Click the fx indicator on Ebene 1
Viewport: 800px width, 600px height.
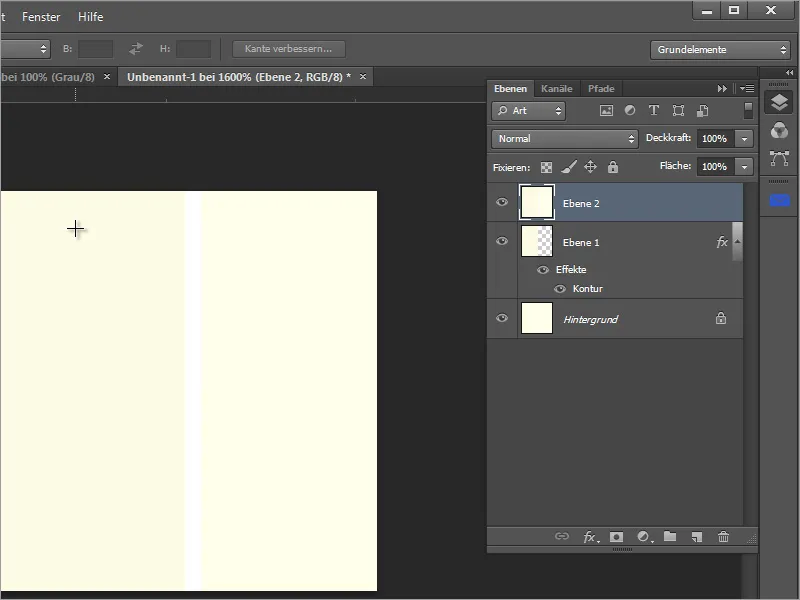point(721,242)
